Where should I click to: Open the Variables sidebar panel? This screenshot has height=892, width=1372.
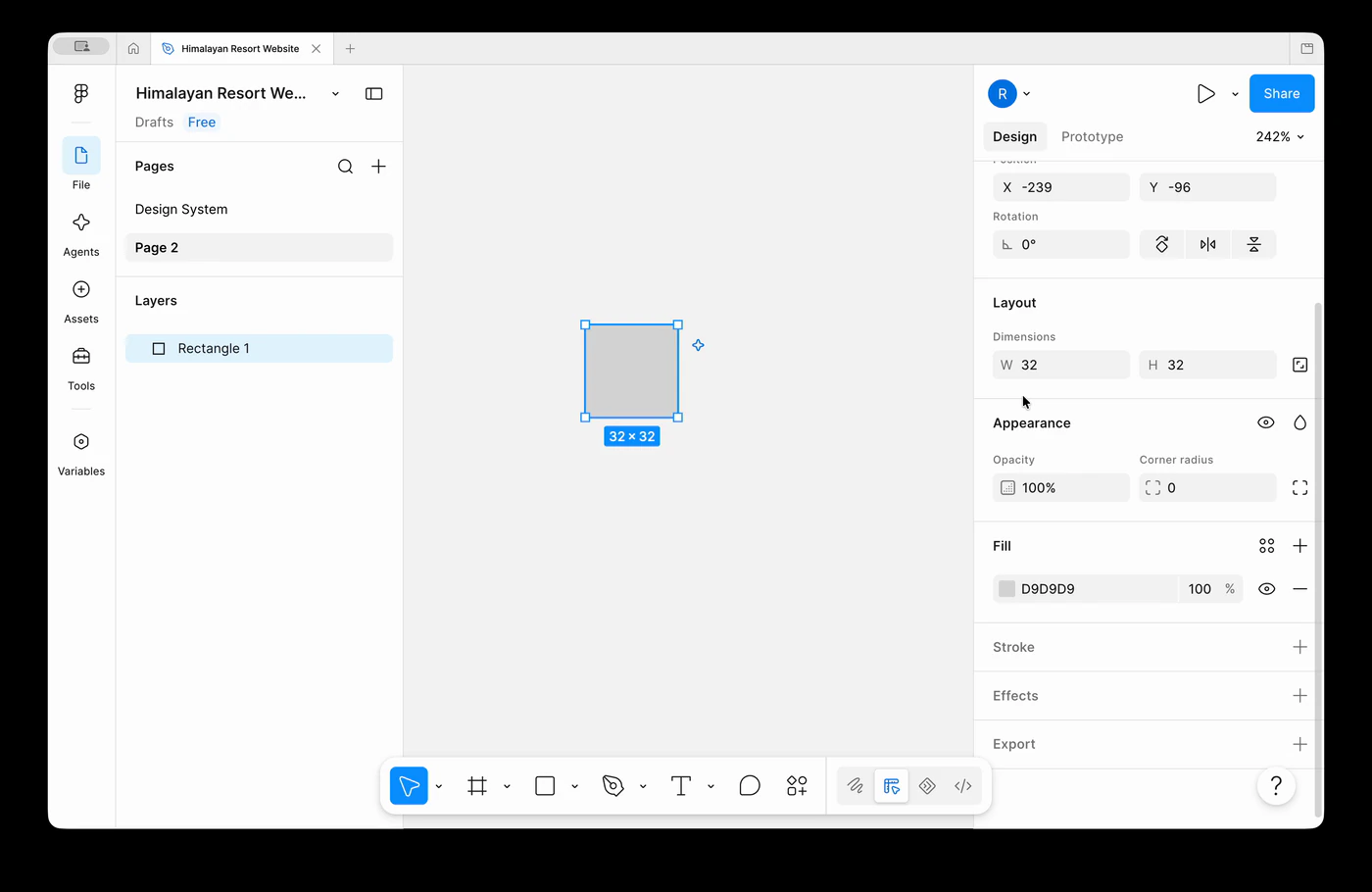point(81,454)
